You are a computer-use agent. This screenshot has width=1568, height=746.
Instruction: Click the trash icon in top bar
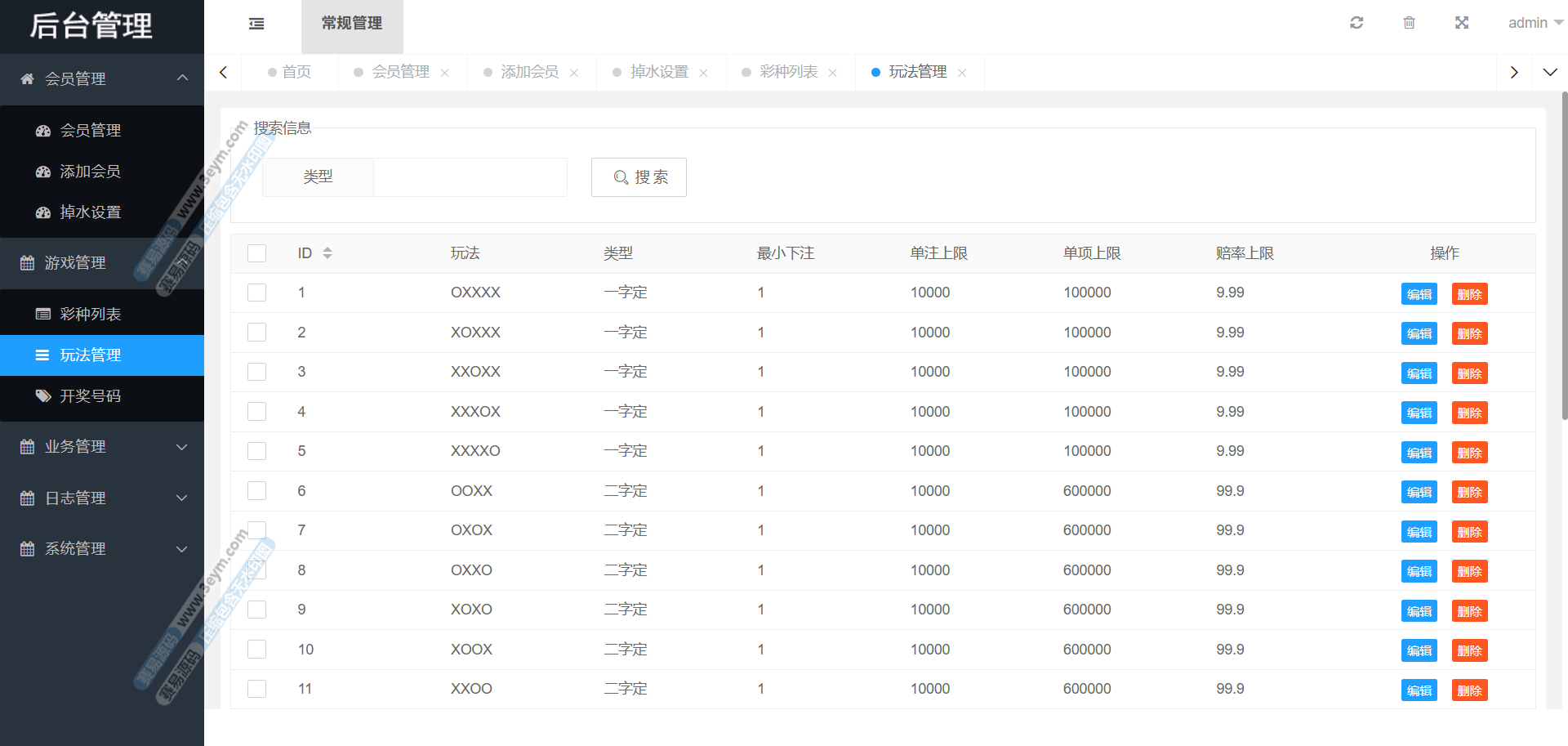point(1409,23)
